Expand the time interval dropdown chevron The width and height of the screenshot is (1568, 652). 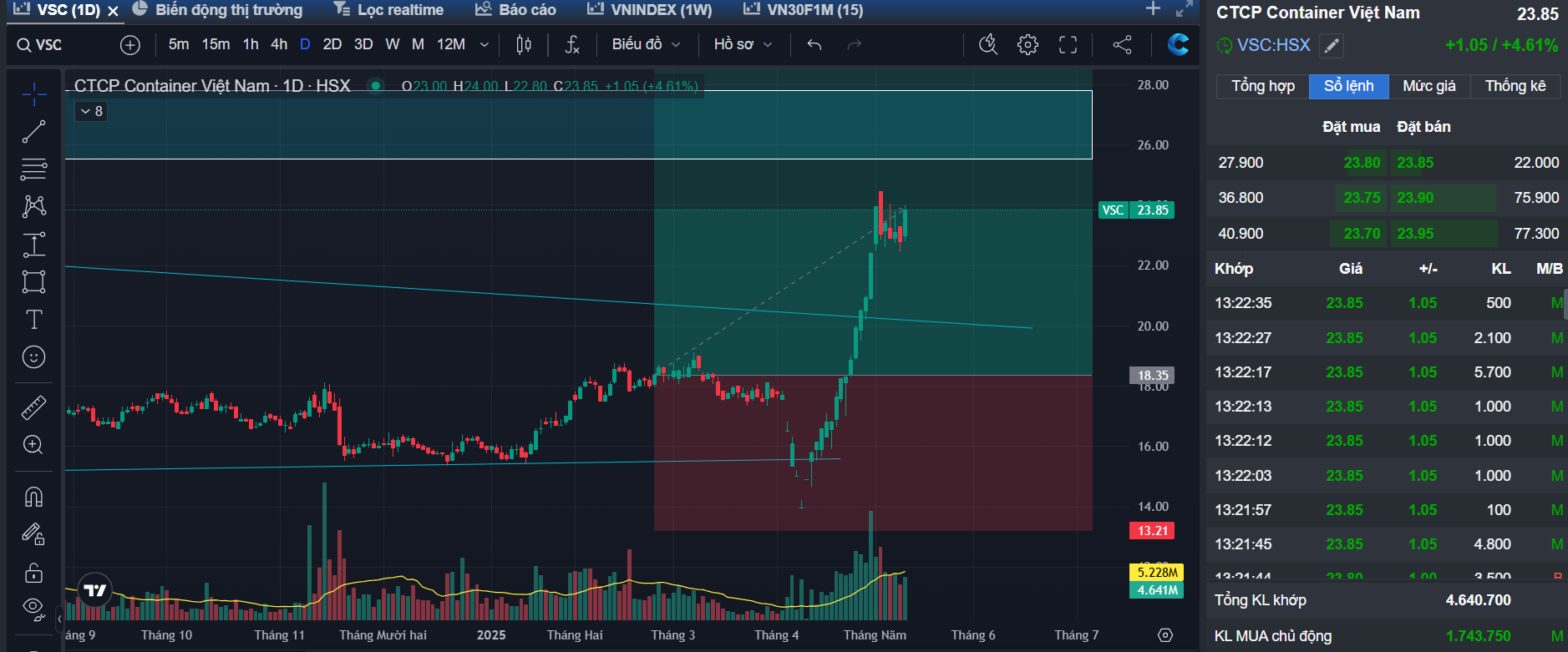click(x=484, y=45)
